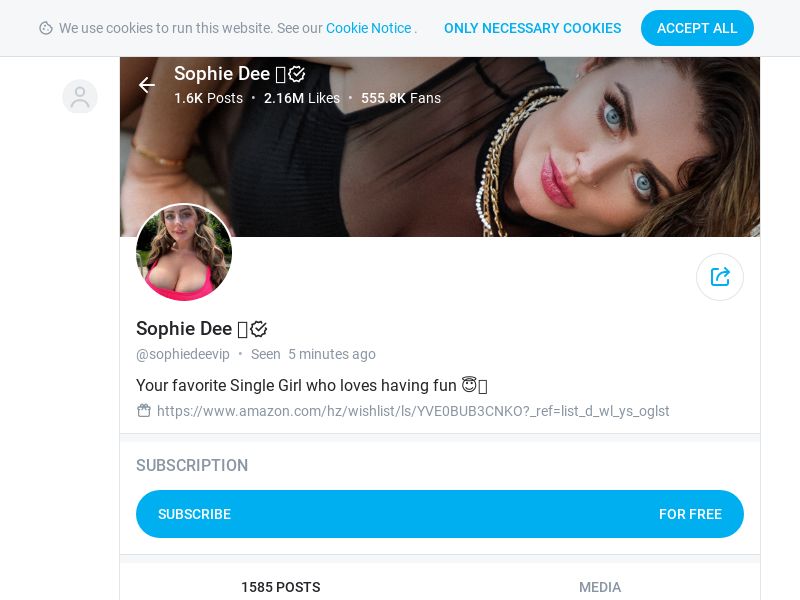Click the verified checkmark in the top header title
Screen dimensions: 800x600
point(297,73)
